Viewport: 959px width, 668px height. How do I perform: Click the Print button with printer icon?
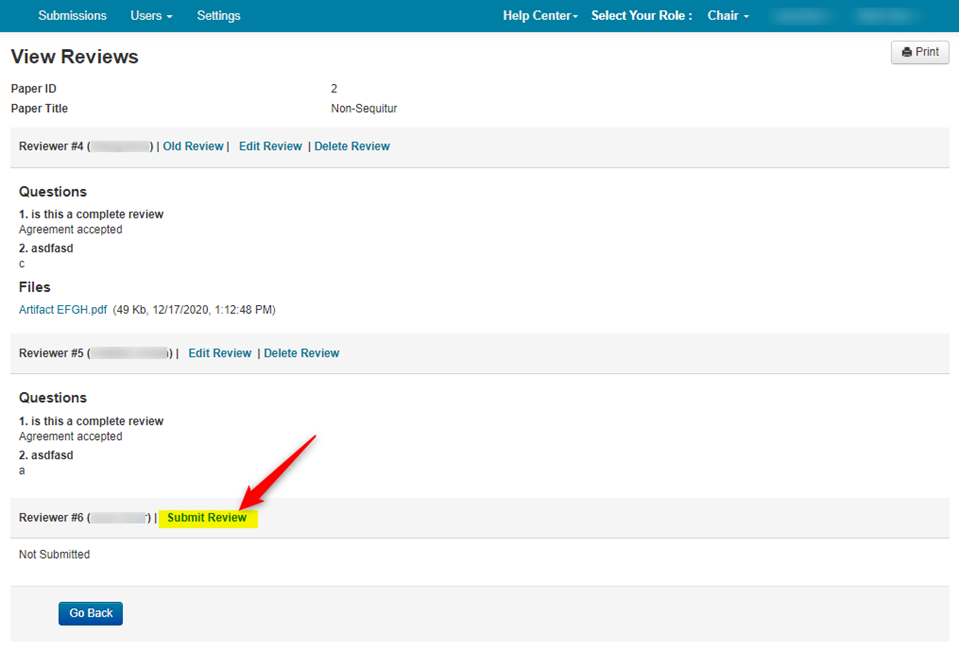919,52
